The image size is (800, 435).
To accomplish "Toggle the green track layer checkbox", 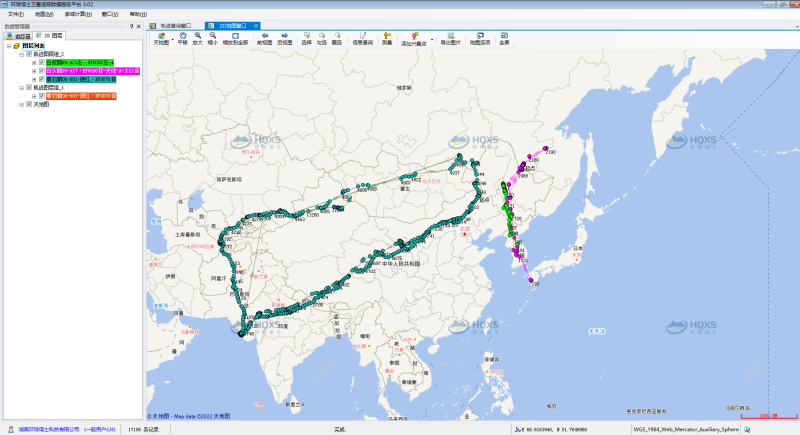I will pyautogui.click(x=41, y=62).
